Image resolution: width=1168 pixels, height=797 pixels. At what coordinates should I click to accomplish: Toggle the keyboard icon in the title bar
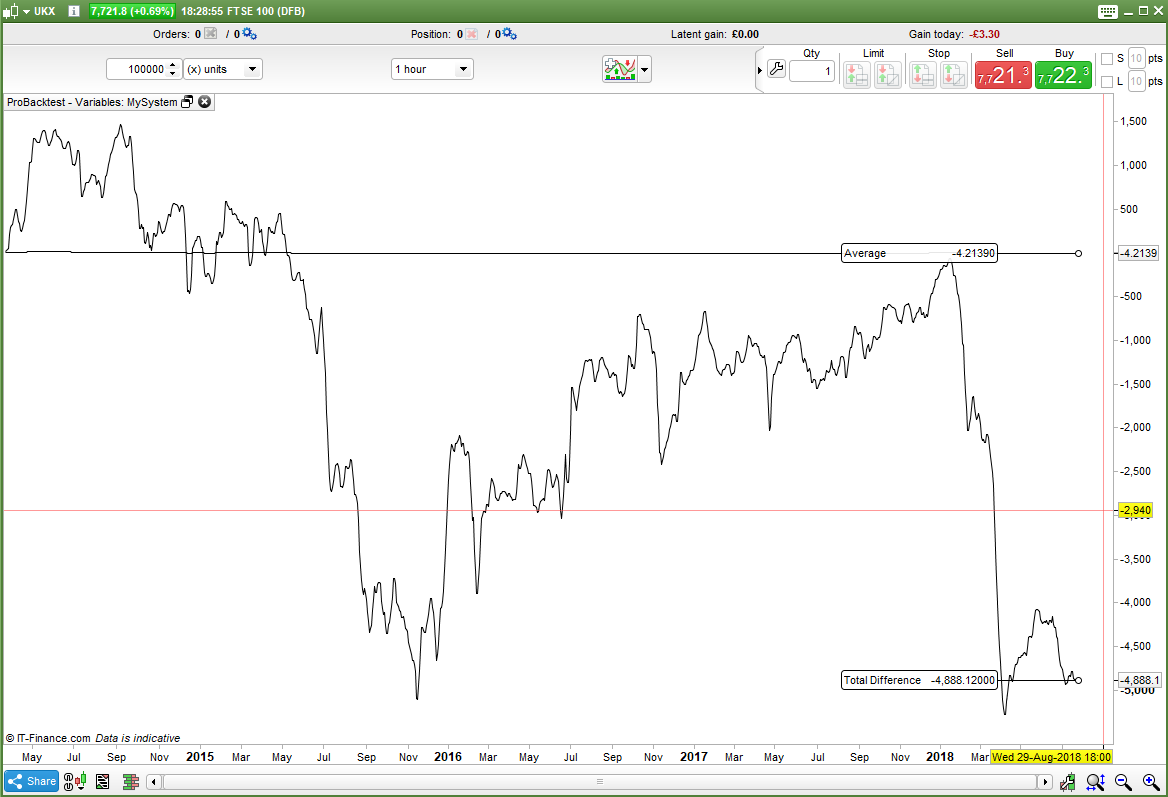pyautogui.click(x=1107, y=11)
